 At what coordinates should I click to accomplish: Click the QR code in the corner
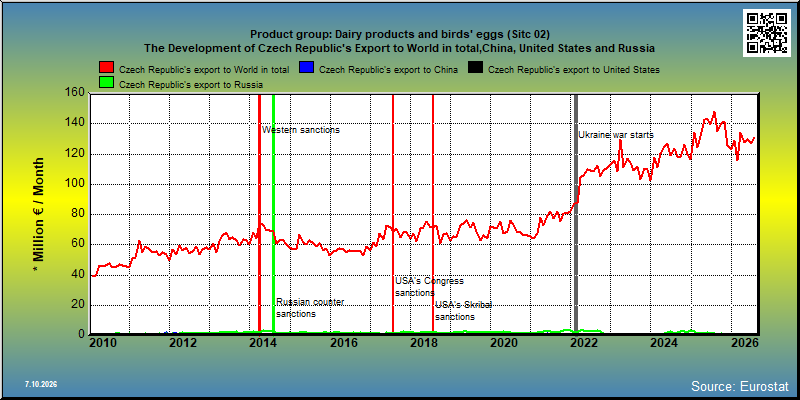pyautogui.click(x=768, y=33)
